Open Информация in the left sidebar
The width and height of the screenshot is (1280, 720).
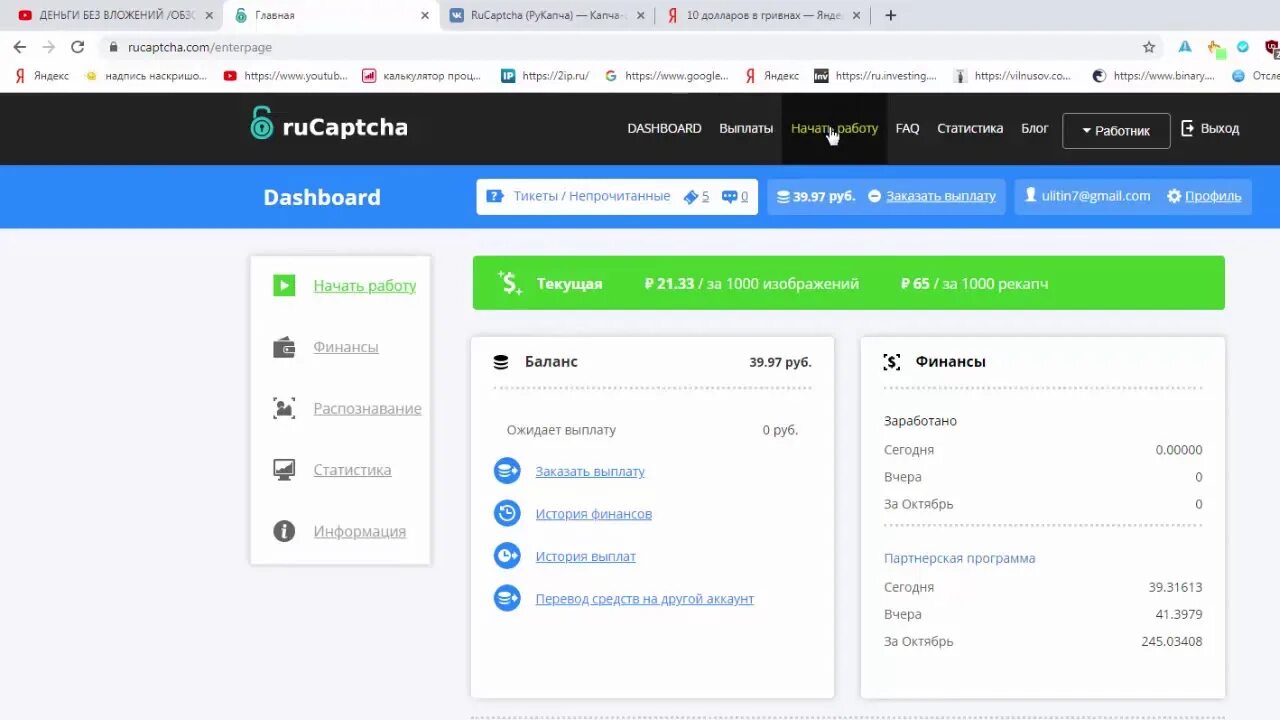tap(360, 531)
